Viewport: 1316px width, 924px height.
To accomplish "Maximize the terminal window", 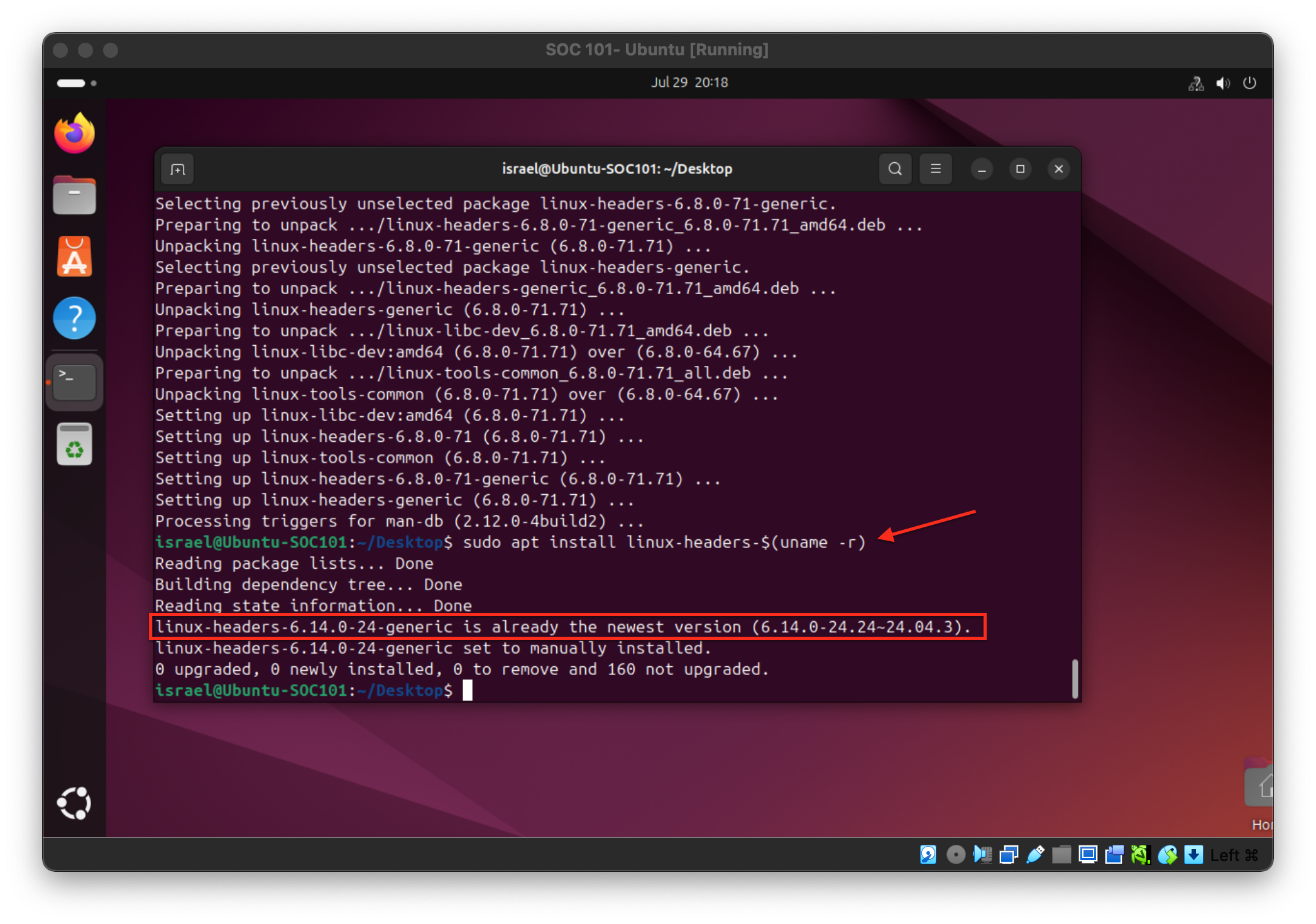I will [x=1020, y=169].
